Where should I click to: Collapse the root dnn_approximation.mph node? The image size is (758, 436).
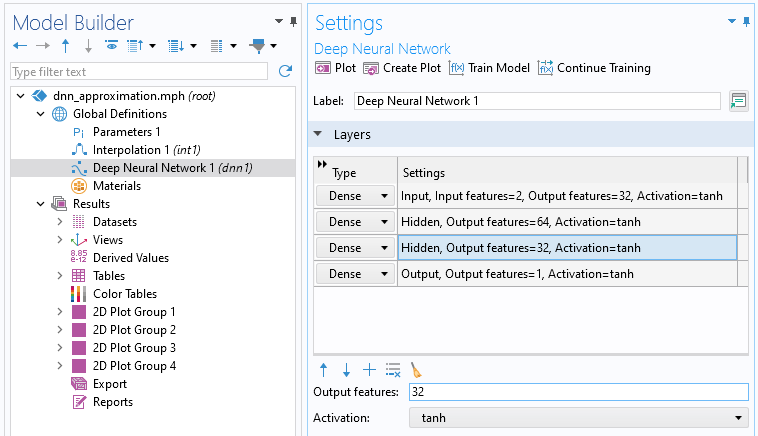point(21,96)
